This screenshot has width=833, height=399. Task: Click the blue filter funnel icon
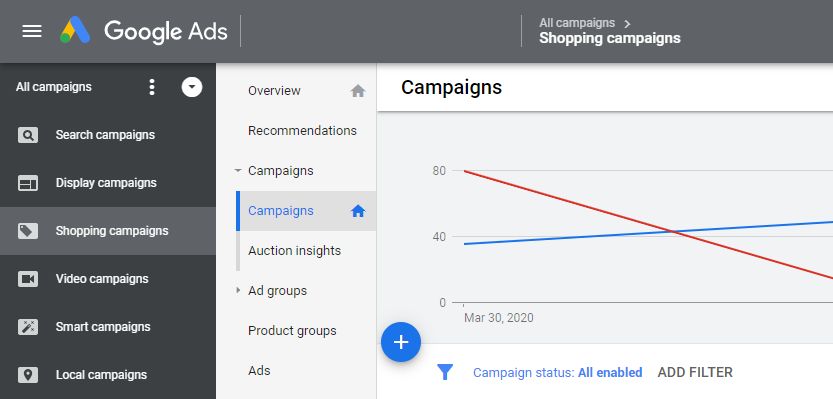tap(445, 372)
